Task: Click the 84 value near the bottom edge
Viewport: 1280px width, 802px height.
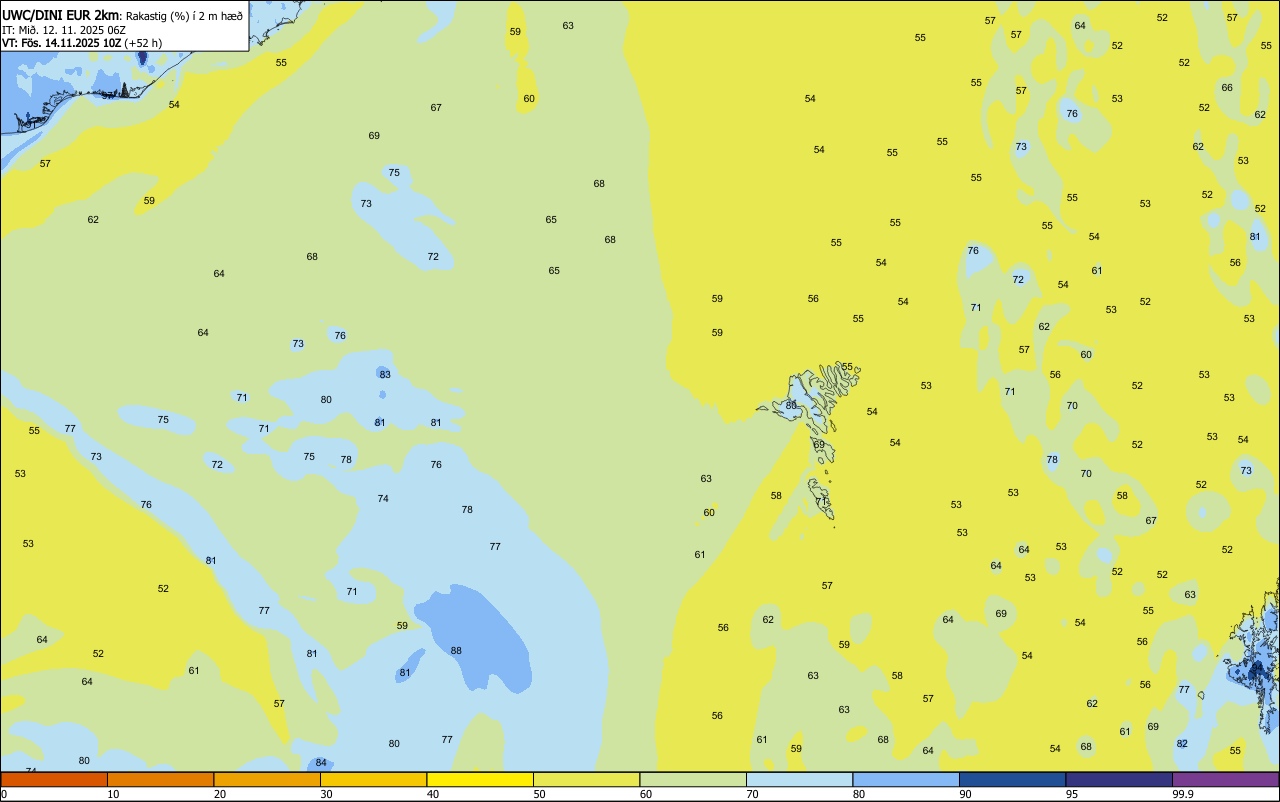Action: coord(321,762)
